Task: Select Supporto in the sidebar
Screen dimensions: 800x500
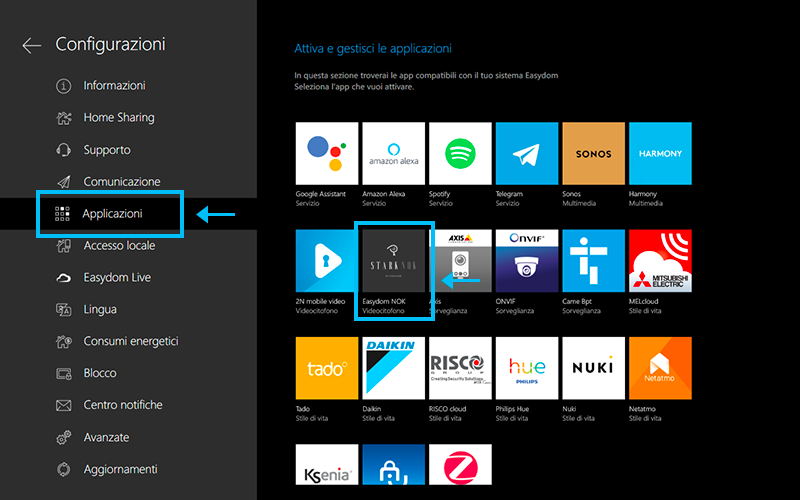Action: coord(107,150)
